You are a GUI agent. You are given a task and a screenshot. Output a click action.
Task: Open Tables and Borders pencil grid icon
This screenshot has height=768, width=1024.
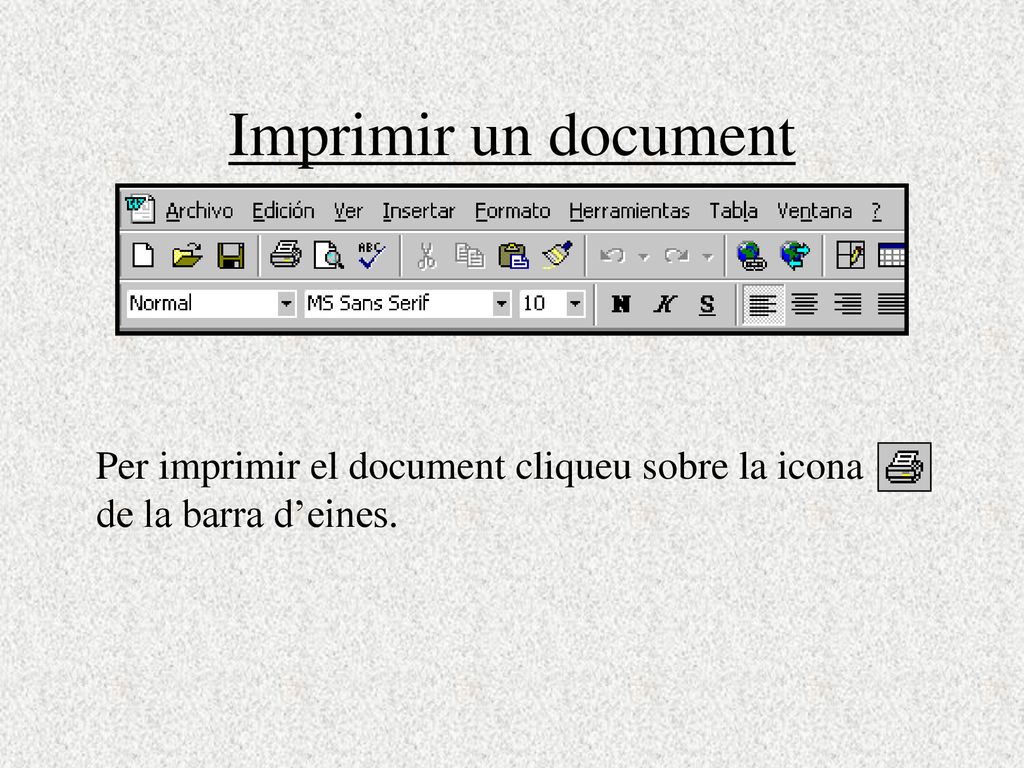click(850, 255)
